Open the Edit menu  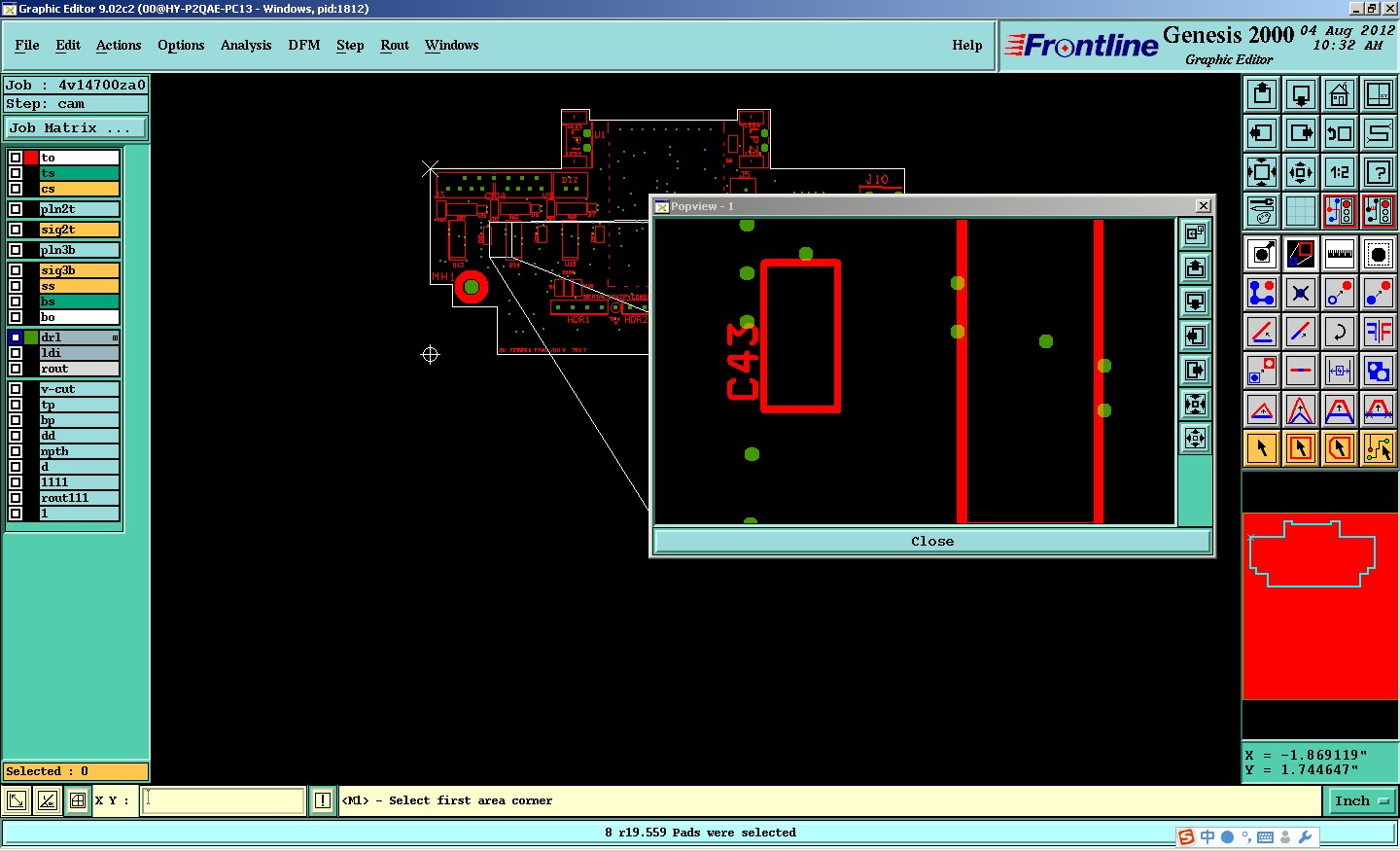[68, 45]
